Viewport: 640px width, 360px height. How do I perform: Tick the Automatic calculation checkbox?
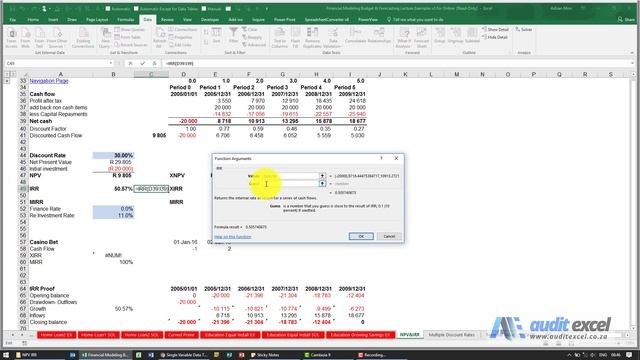(x=108, y=8)
